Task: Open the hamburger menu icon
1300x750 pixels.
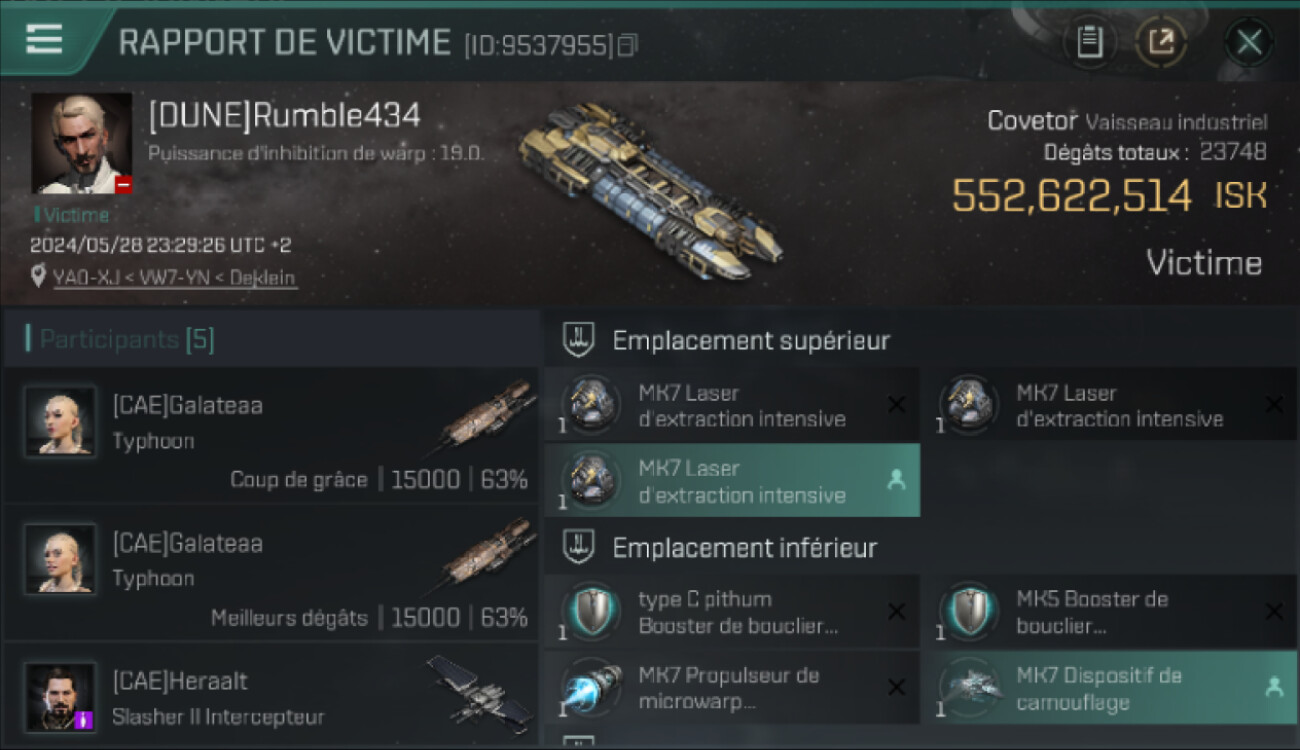Action: pyautogui.click(x=44, y=39)
